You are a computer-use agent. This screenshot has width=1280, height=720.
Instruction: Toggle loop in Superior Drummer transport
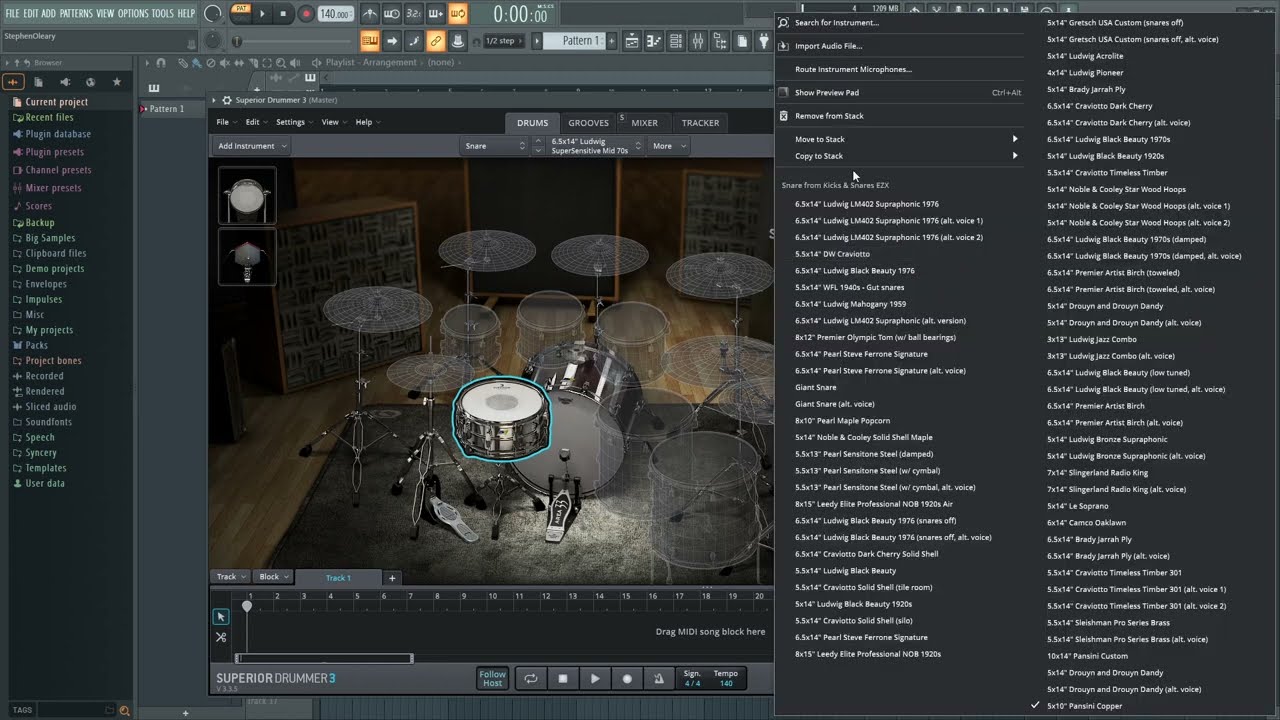coord(530,678)
